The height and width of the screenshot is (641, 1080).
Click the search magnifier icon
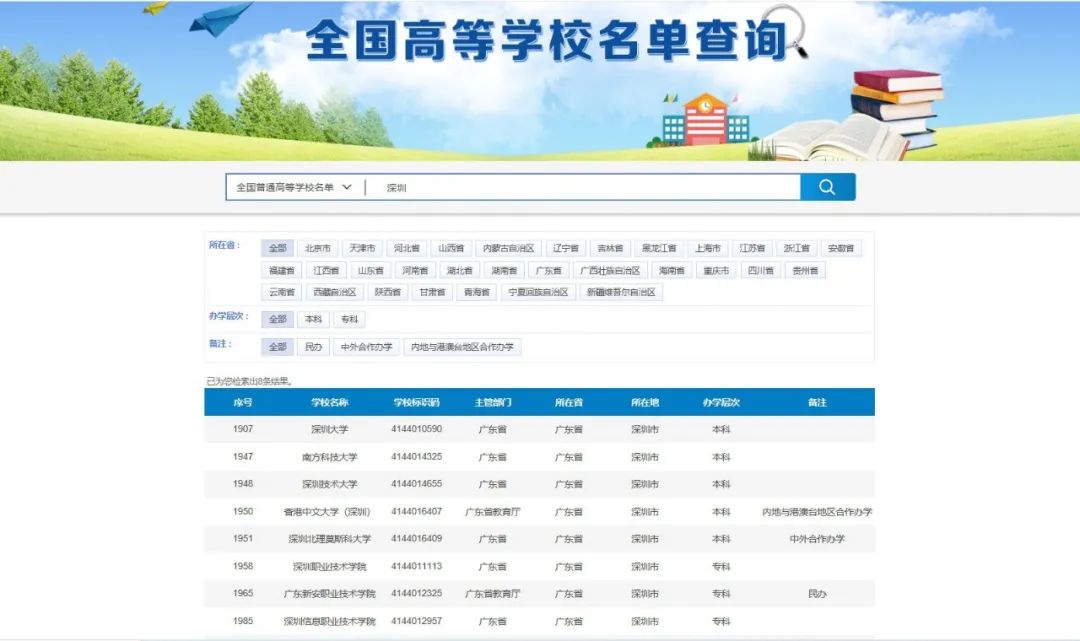click(x=827, y=186)
